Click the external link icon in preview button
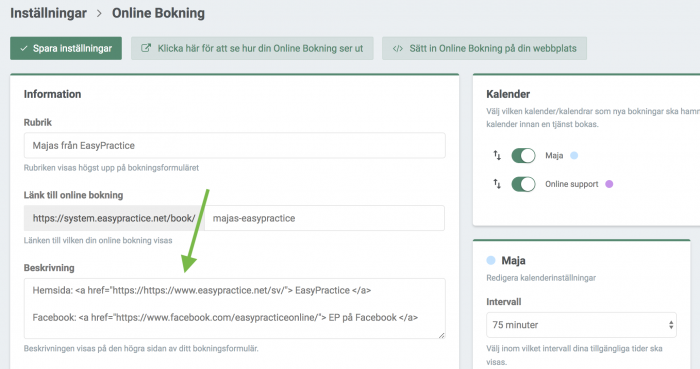Screen dimensions: 700x369 146,48
